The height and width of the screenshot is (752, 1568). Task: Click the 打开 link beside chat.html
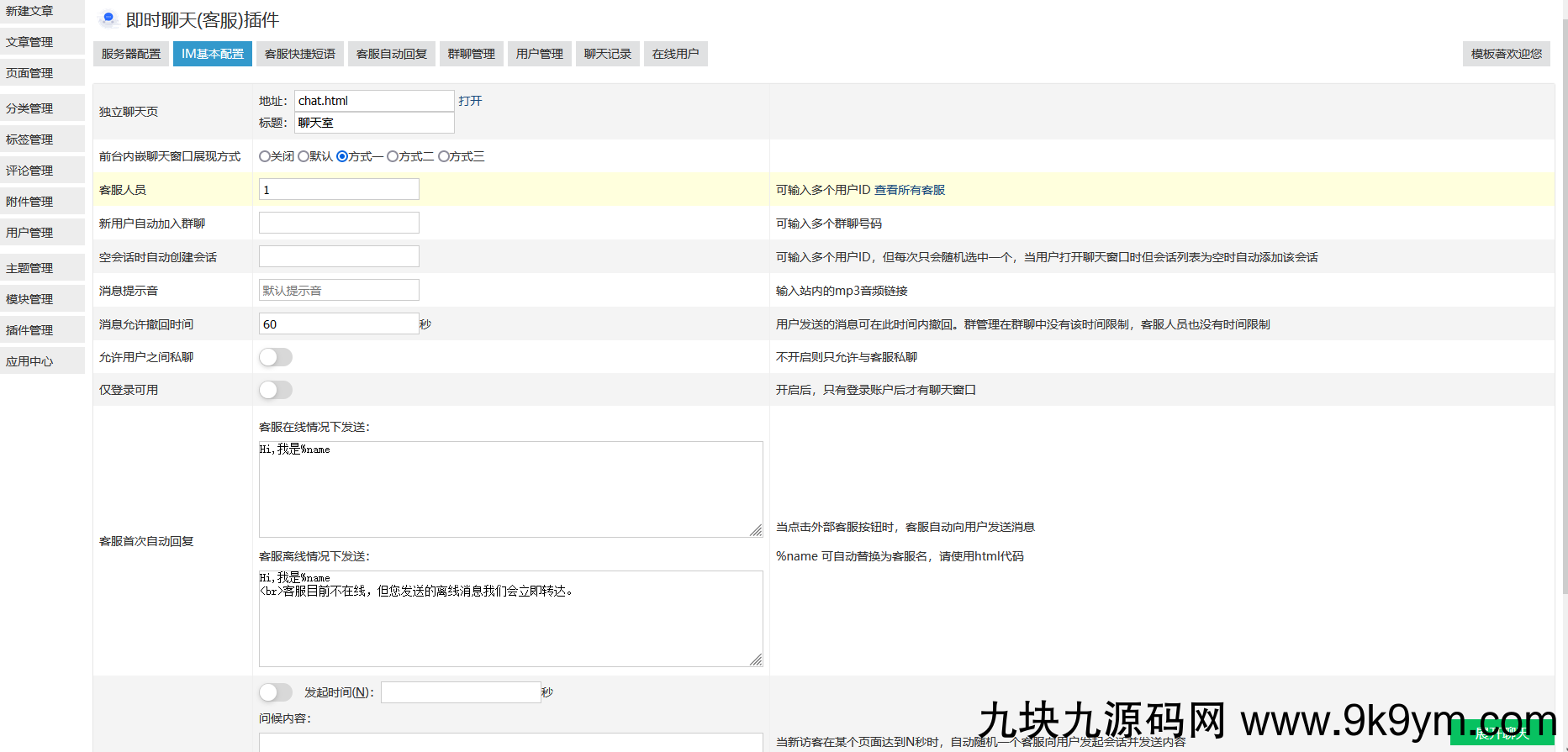[x=470, y=101]
